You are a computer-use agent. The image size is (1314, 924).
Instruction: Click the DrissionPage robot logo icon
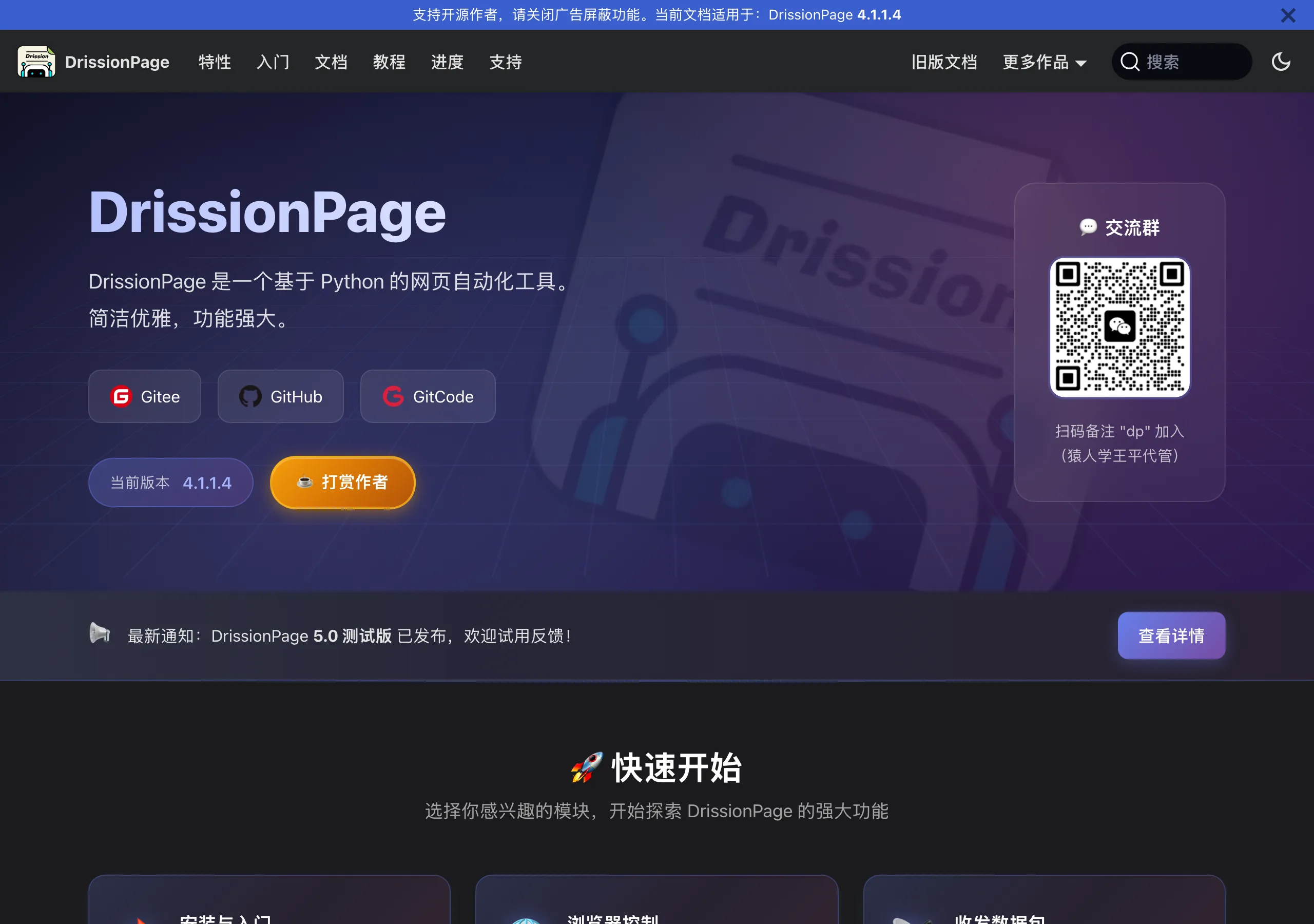click(x=36, y=62)
